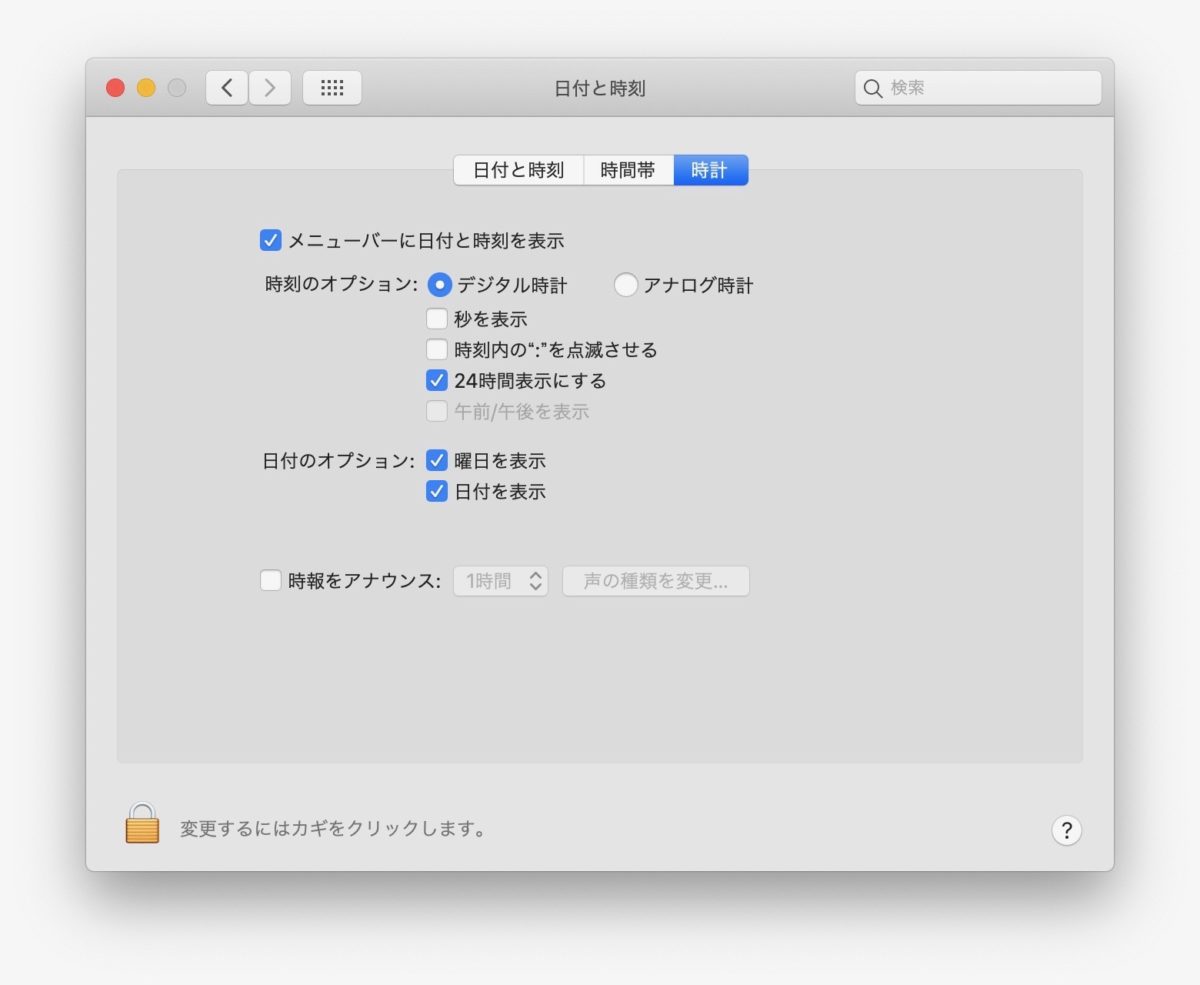Minimize the window with yellow button
Viewport: 1200px width, 985px height.
(146, 88)
